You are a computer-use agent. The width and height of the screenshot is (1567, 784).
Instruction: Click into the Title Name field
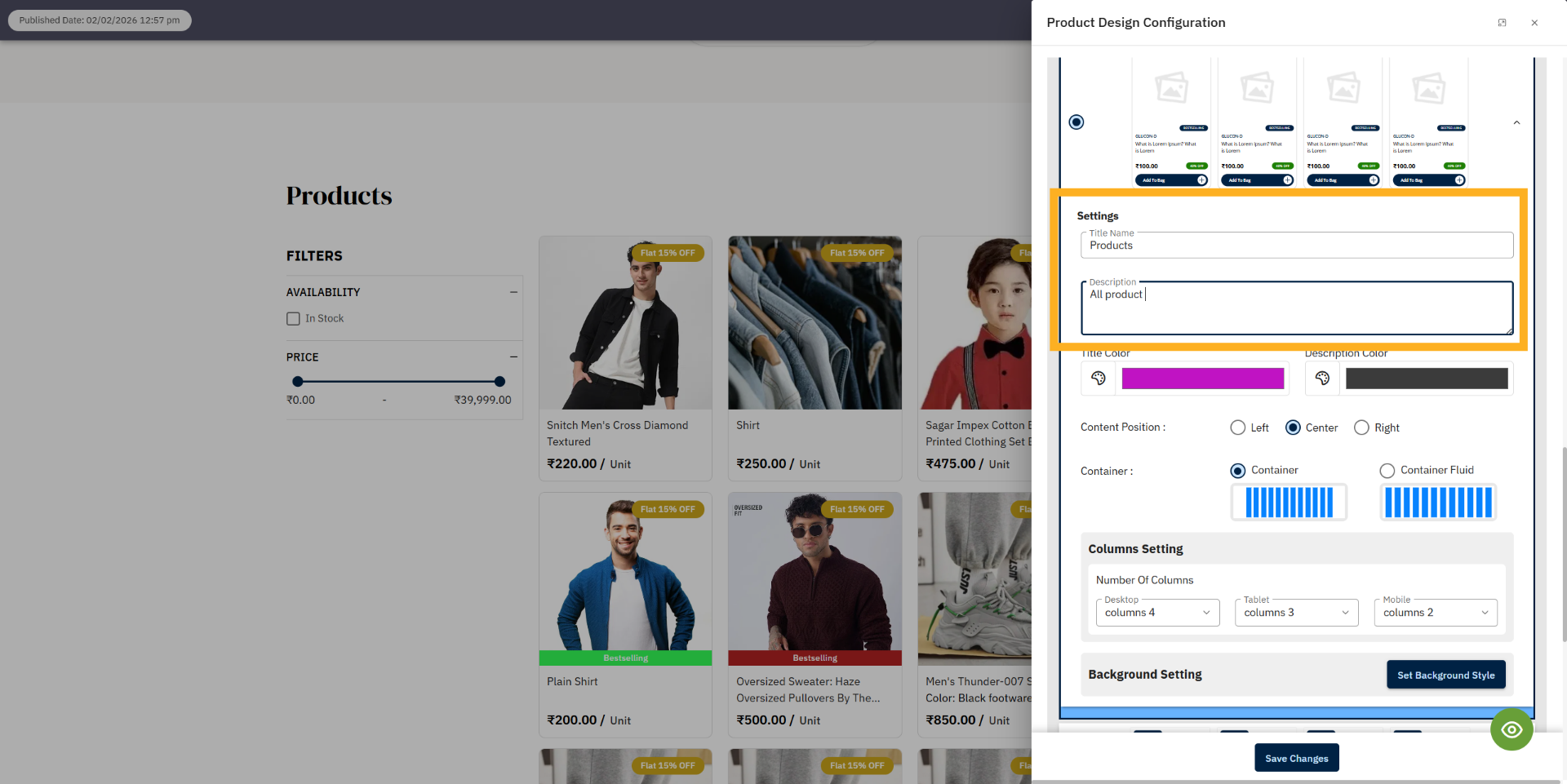(x=1296, y=246)
